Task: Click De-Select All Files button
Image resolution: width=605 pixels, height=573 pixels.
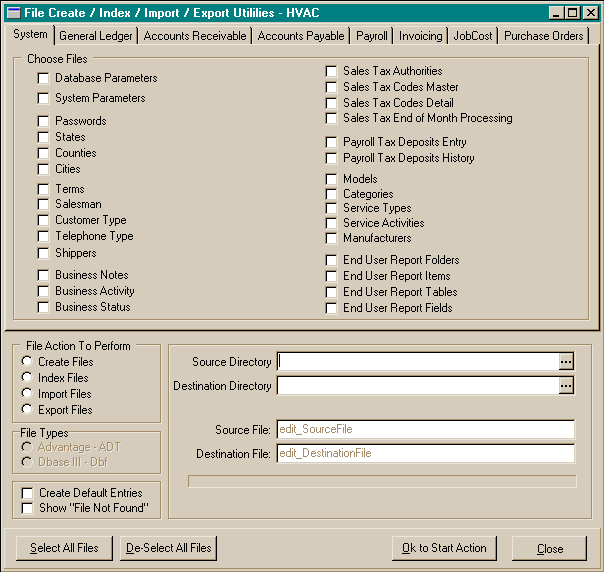Action: pos(168,548)
